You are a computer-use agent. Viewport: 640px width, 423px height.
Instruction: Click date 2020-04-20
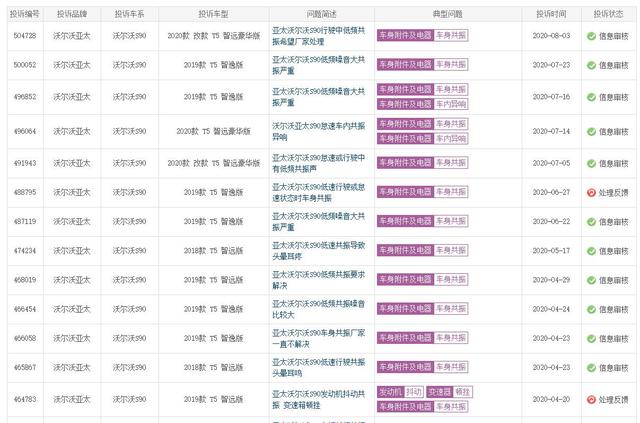pos(551,399)
